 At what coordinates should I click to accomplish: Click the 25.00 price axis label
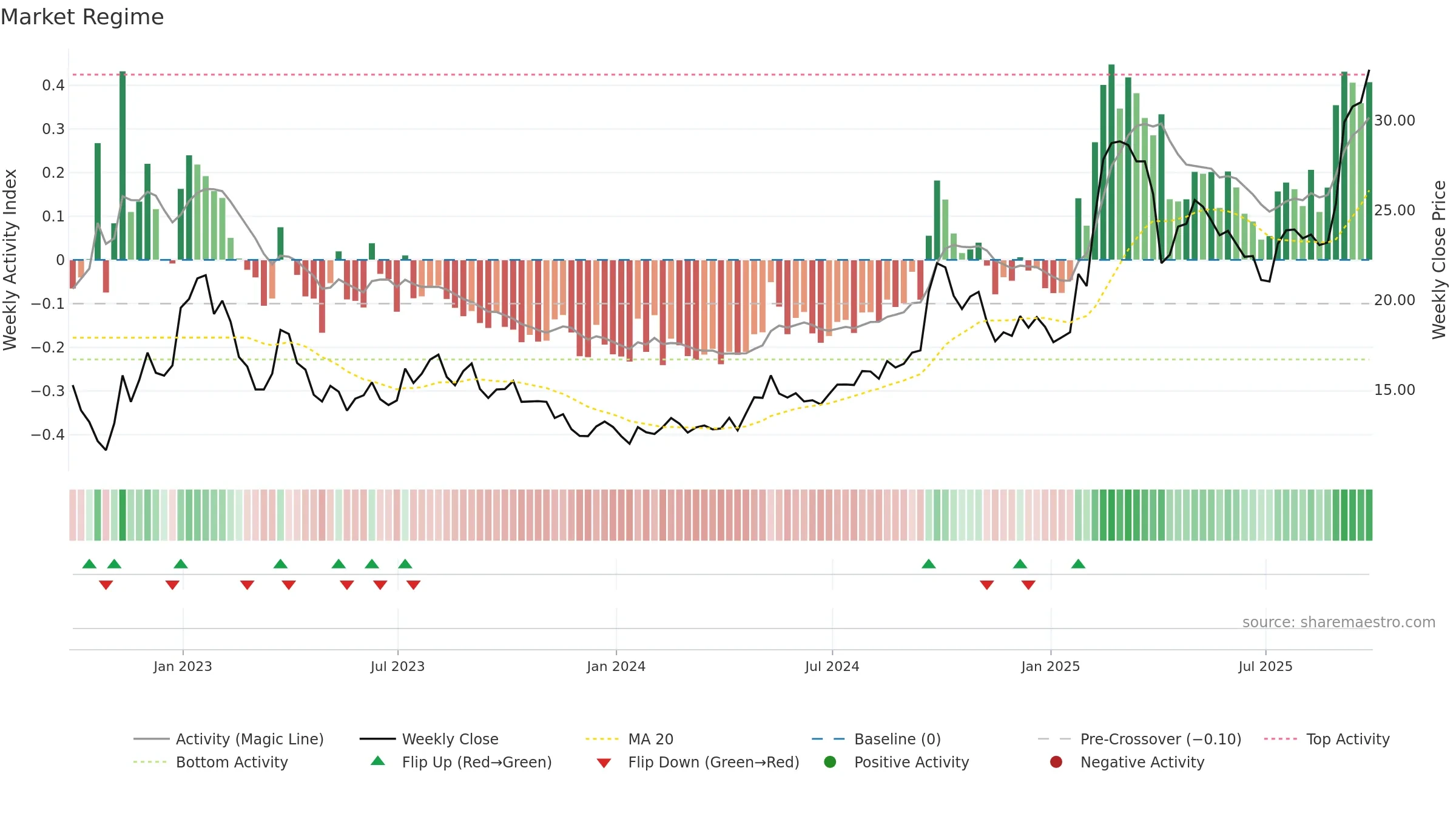coord(1394,211)
